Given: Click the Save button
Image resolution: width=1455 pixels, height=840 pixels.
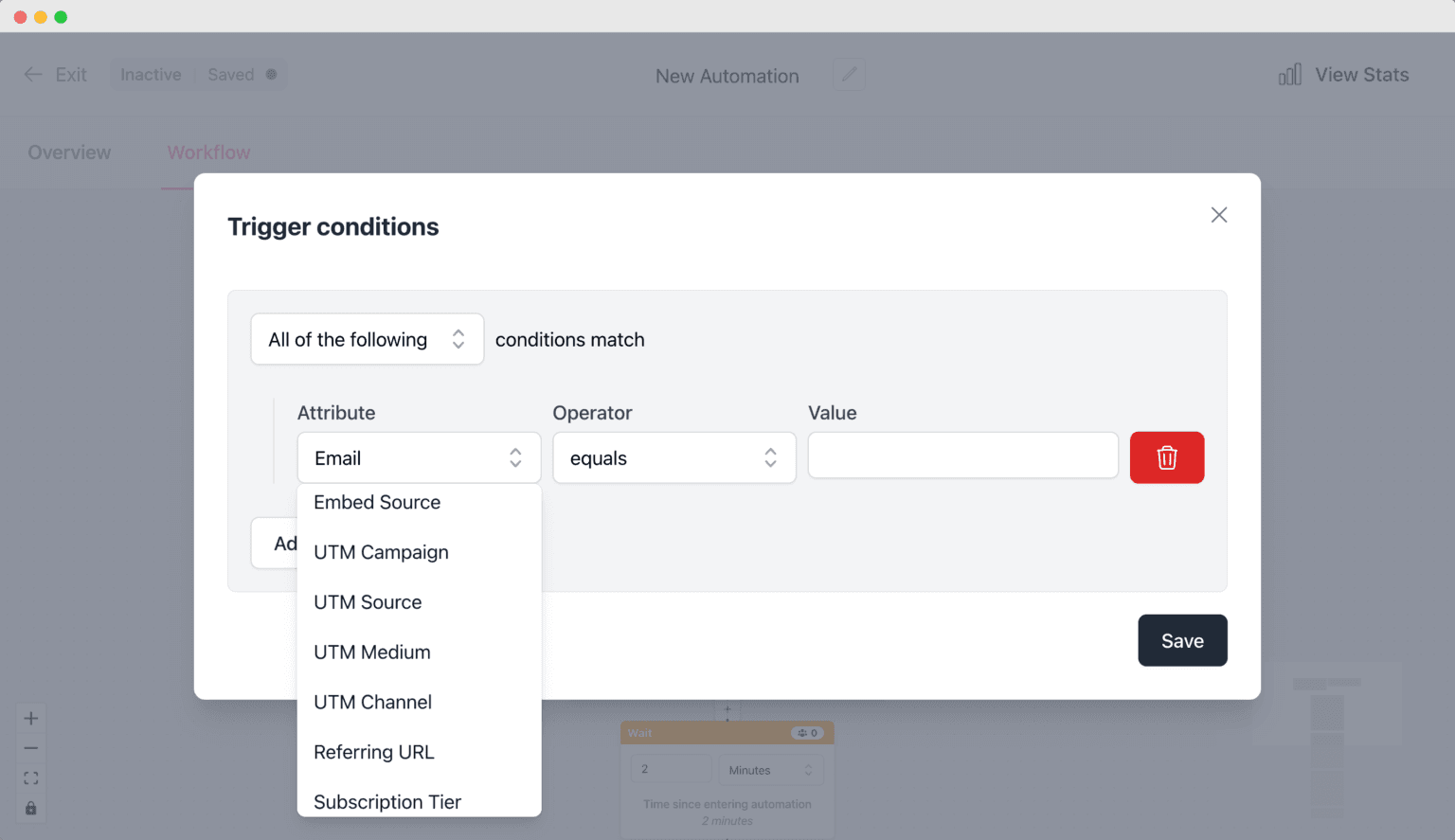Looking at the screenshot, I should (1182, 640).
